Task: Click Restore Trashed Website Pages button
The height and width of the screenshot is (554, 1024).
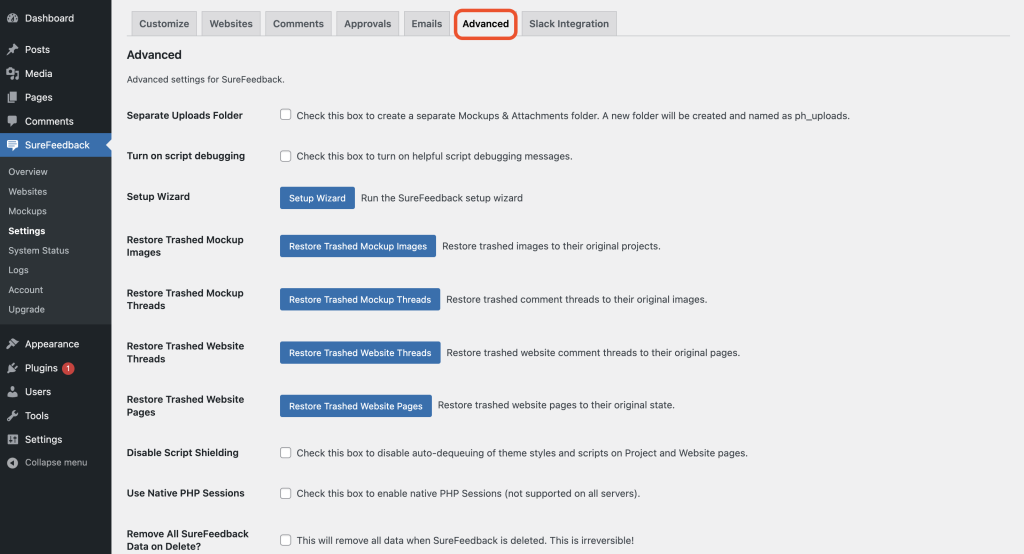Action: tap(356, 406)
